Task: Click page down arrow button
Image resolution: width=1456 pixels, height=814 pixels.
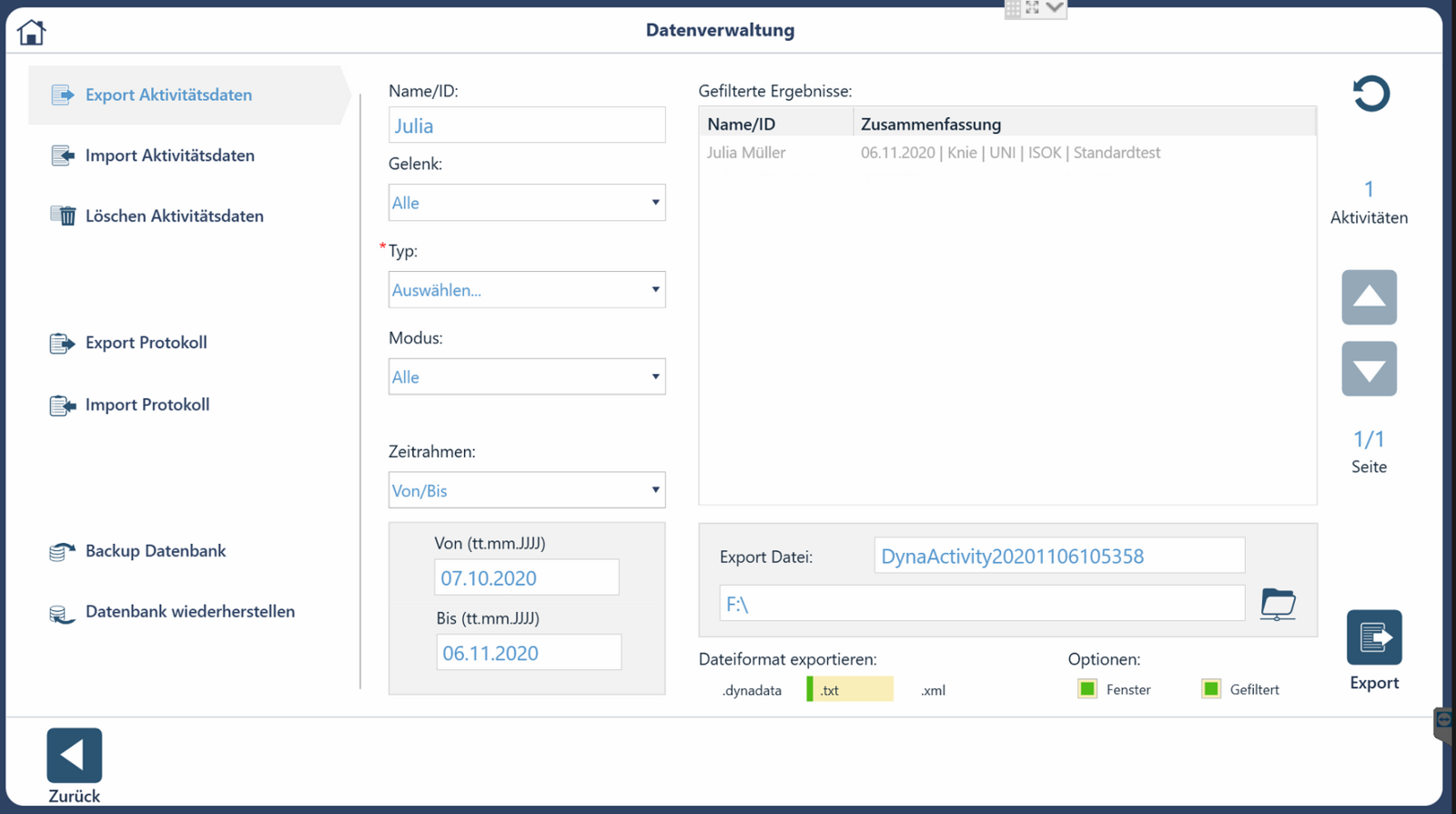Action: [1369, 369]
